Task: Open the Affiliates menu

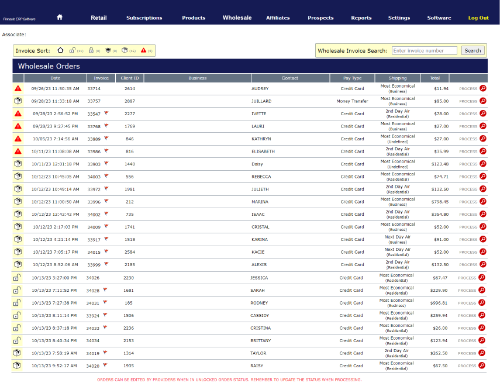Action: coord(278,18)
